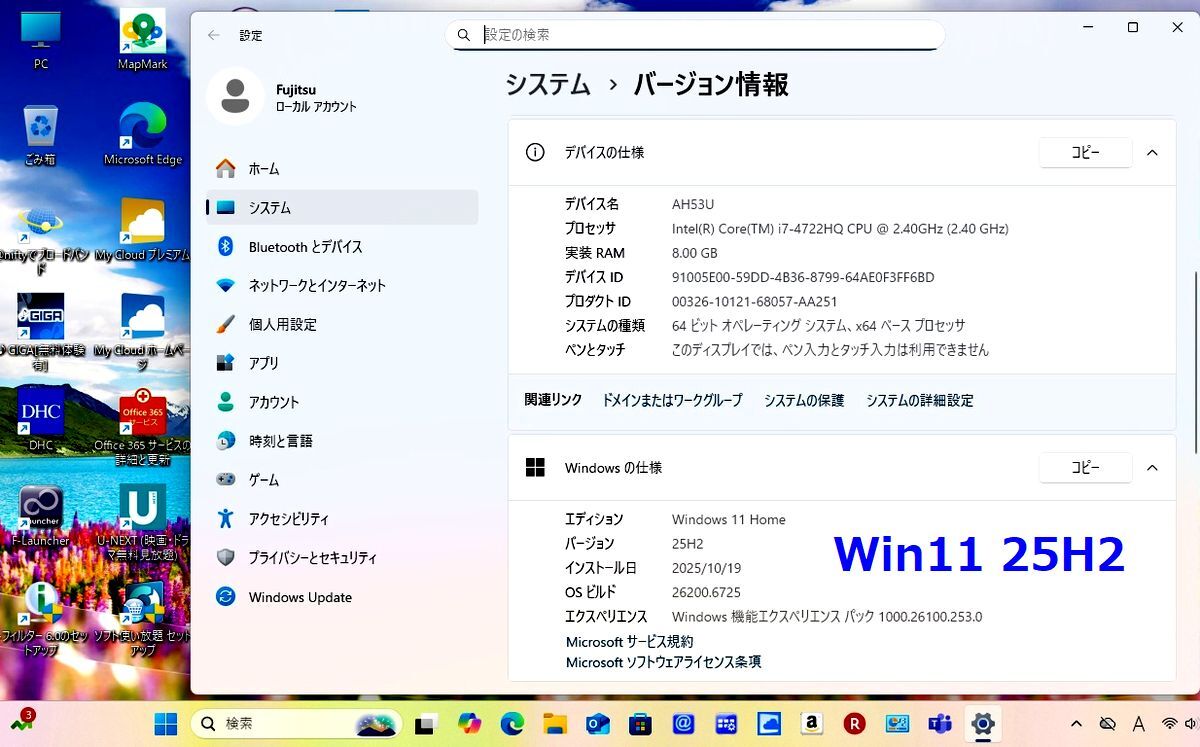This screenshot has height=747, width=1200.
Task: Open プライバシーとセキュリティ settings
Action: click(x=311, y=557)
